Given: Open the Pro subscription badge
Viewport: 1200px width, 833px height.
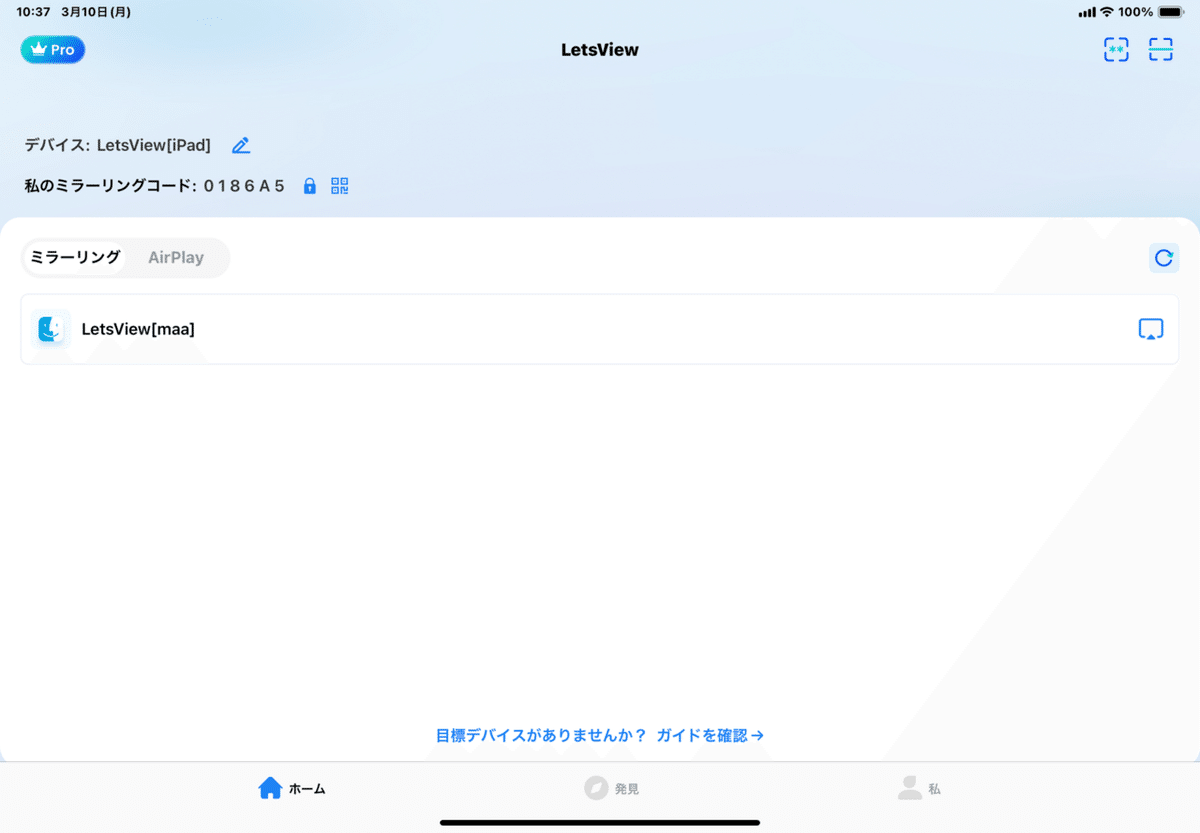Looking at the screenshot, I should tap(52, 49).
